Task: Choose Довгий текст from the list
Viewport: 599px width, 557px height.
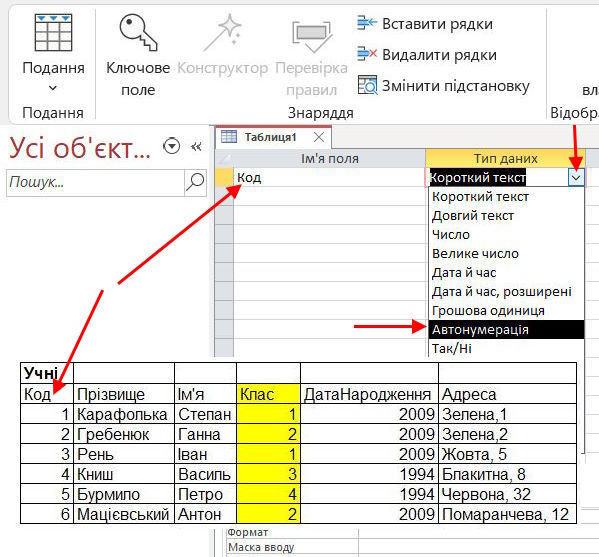Action: (x=507, y=216)
